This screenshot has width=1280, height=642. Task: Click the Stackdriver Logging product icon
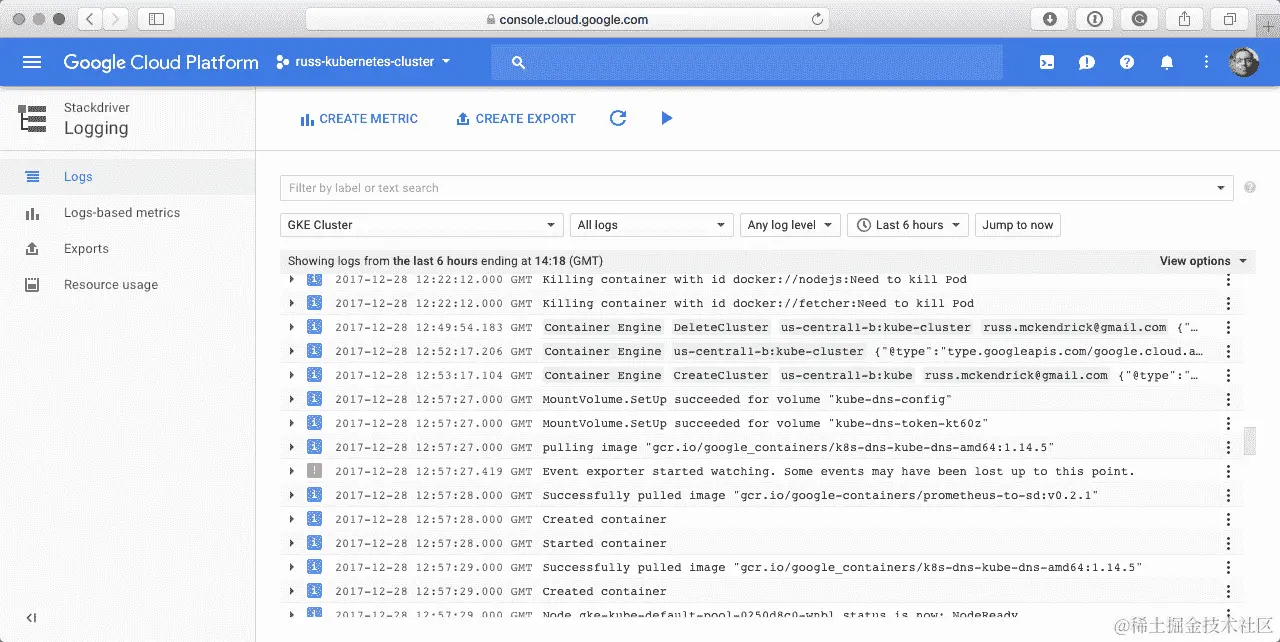tap(33, 118)
